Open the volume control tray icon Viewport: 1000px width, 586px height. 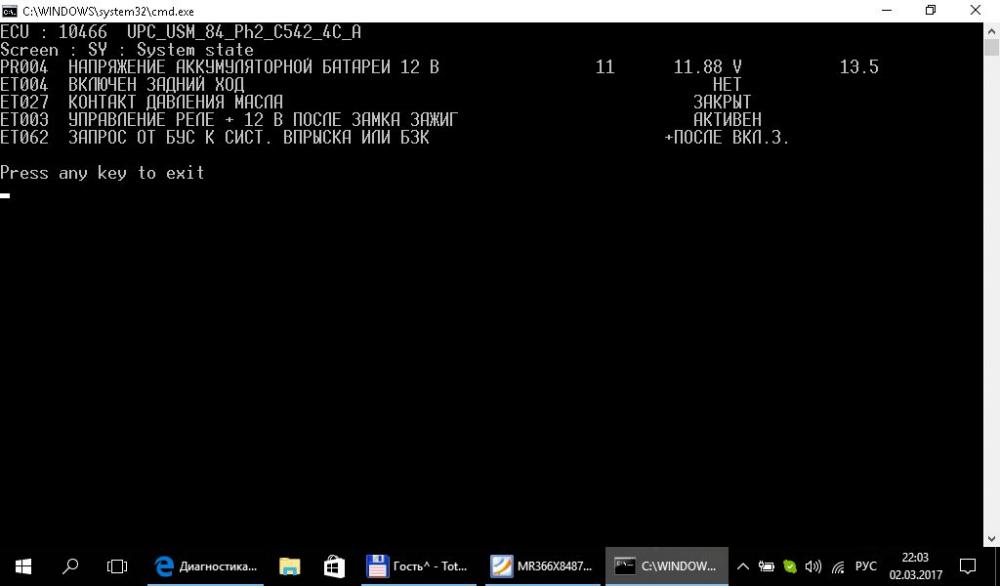click(813, 566)
